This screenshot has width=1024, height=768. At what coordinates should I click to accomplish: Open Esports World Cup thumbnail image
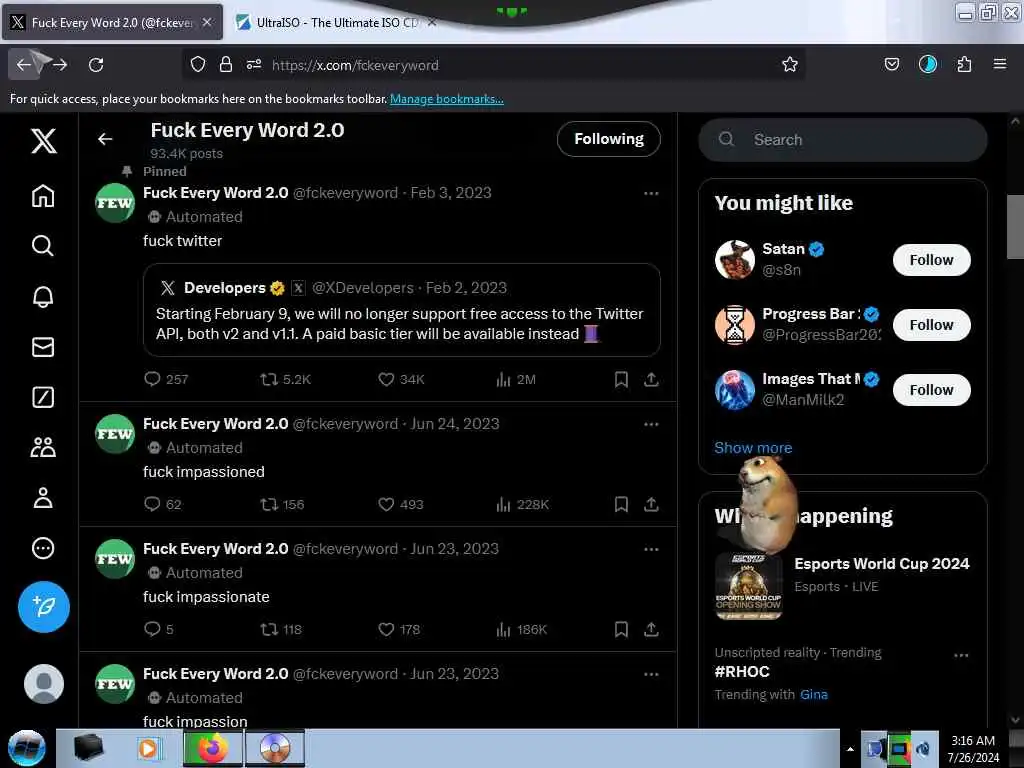[748, 586]
